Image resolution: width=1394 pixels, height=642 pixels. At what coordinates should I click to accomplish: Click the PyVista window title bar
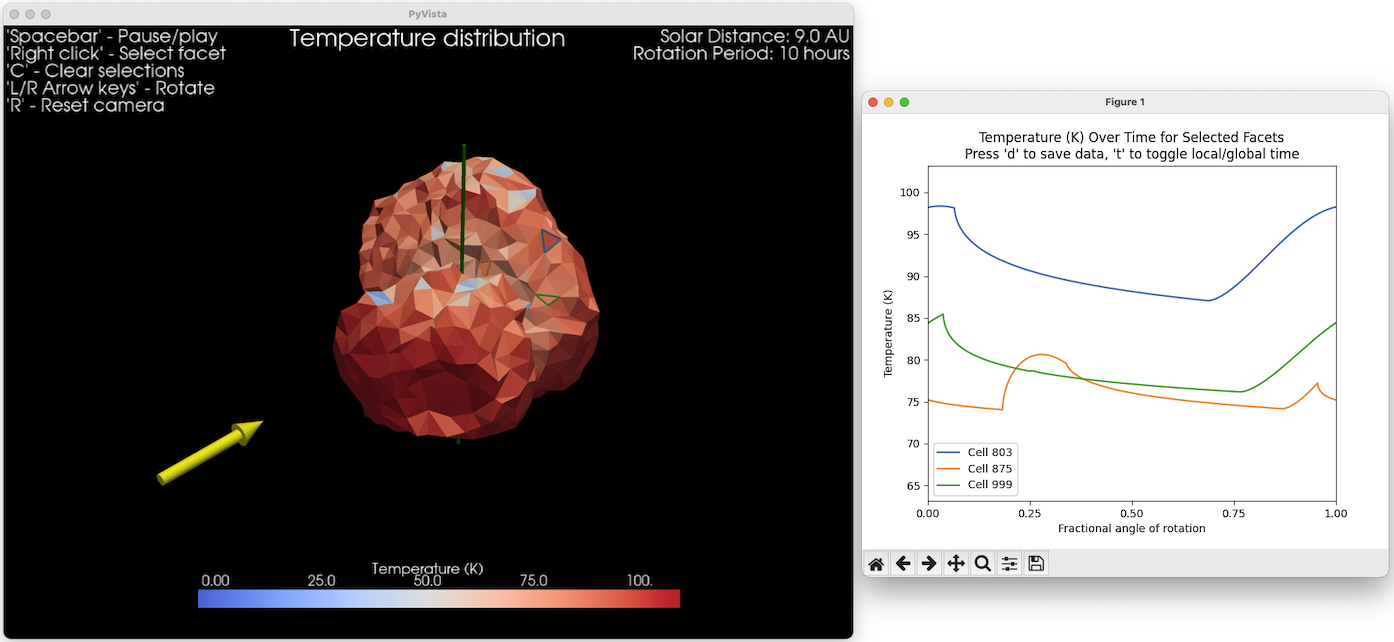coord(427,14)
